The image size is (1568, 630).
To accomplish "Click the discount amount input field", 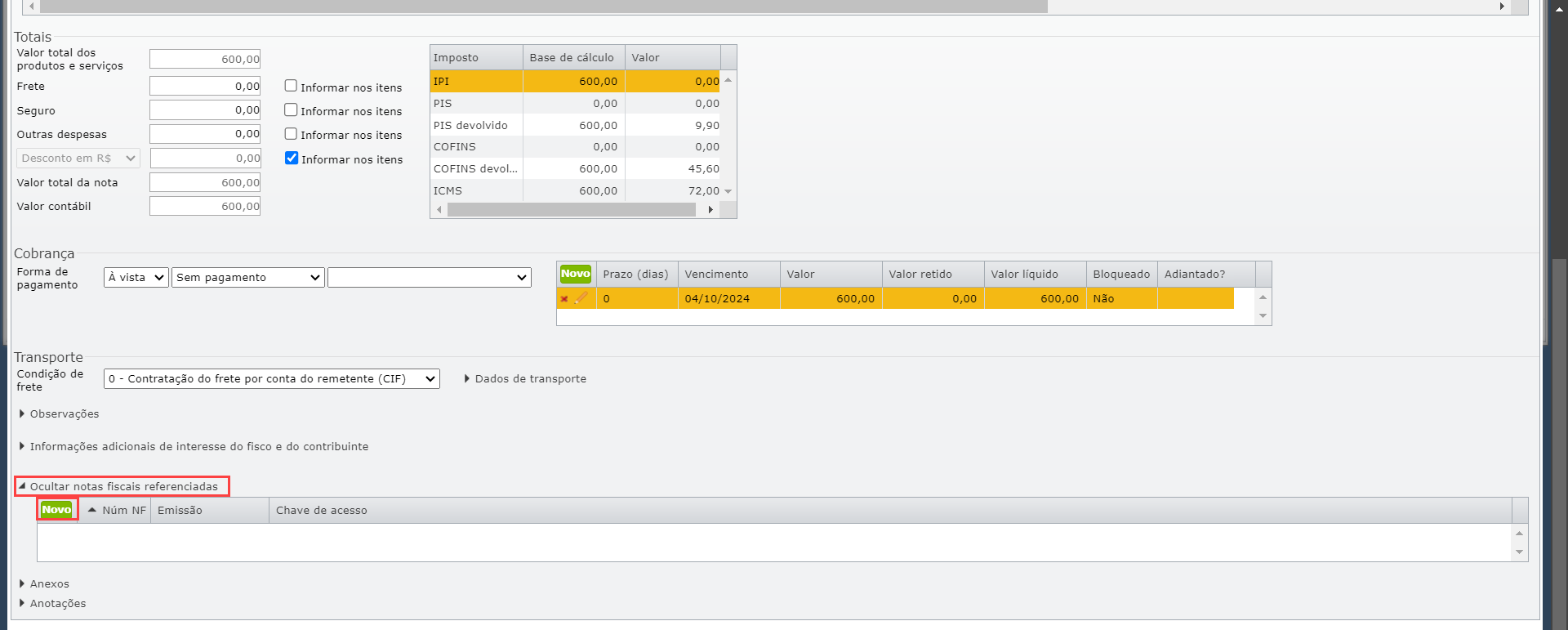I will [206, 158].
